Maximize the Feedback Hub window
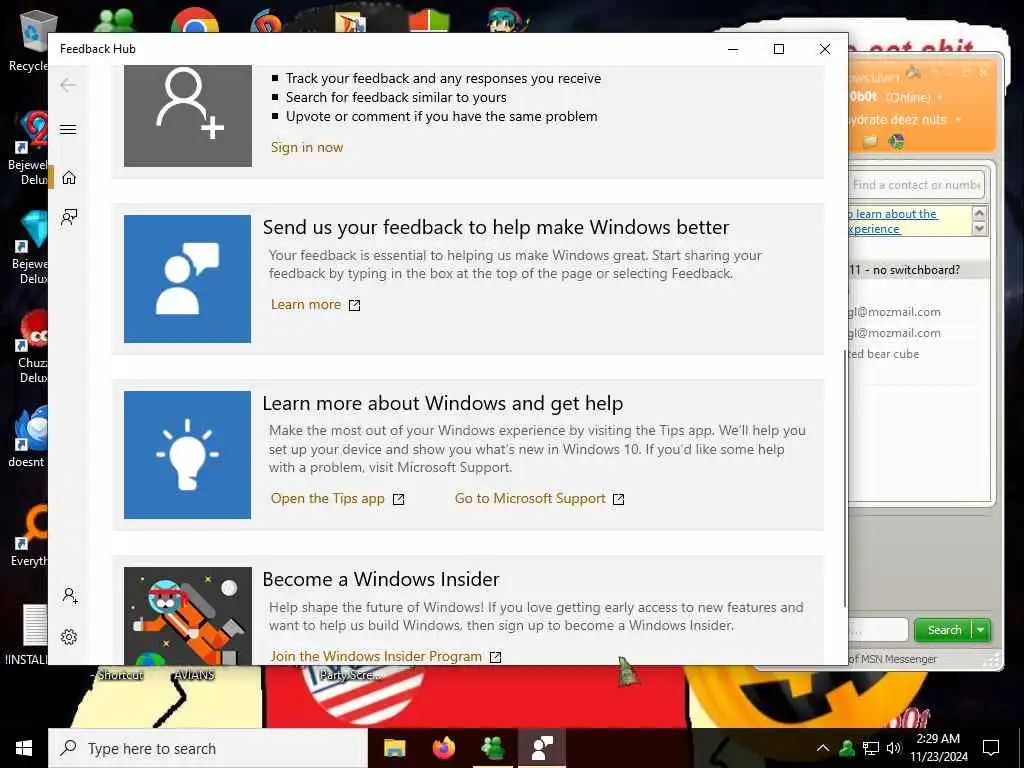The image size is (1024, 768). pos(778,49)
